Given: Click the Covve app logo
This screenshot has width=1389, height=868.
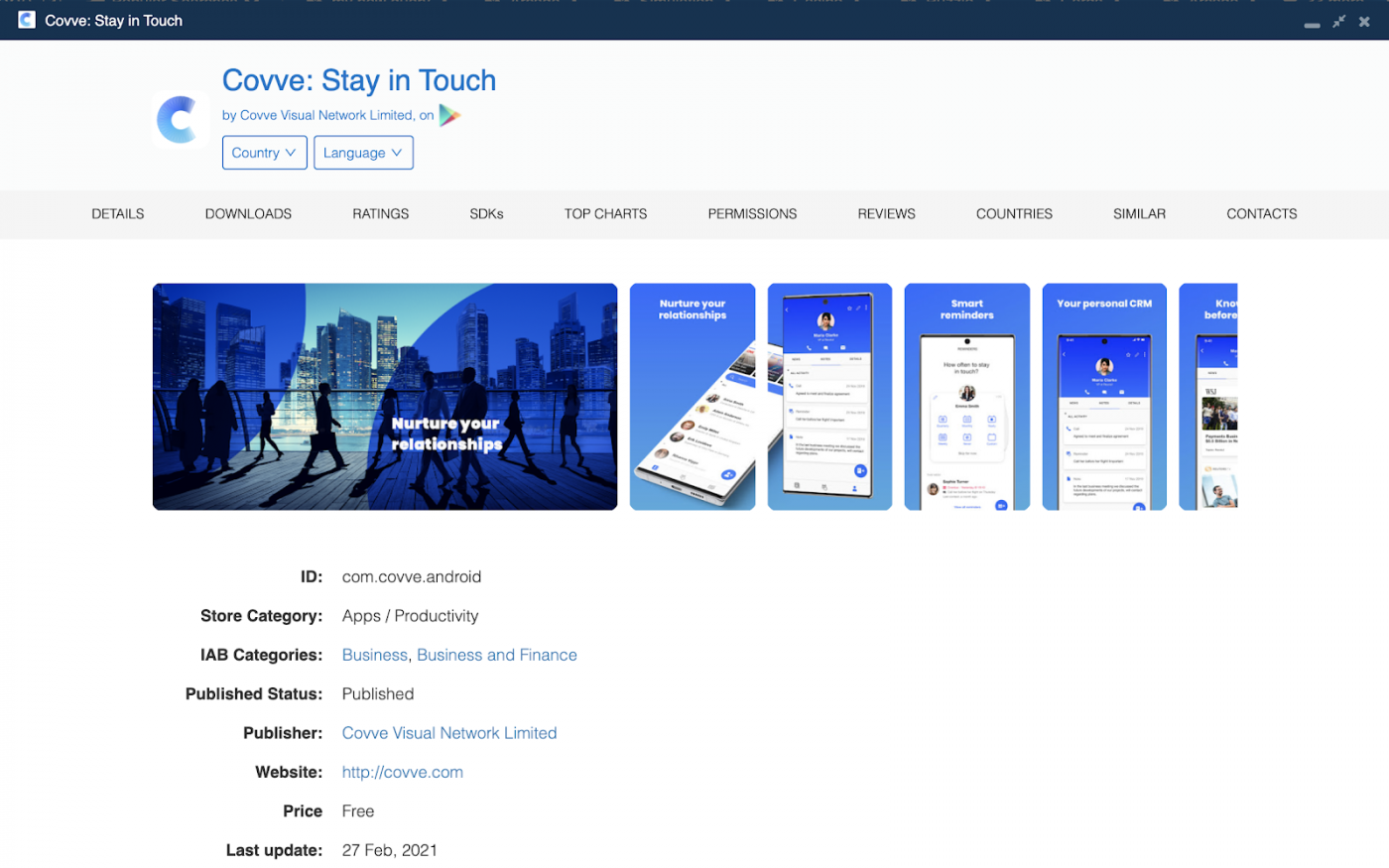Looking at the screenshot, I should point(181,118).
